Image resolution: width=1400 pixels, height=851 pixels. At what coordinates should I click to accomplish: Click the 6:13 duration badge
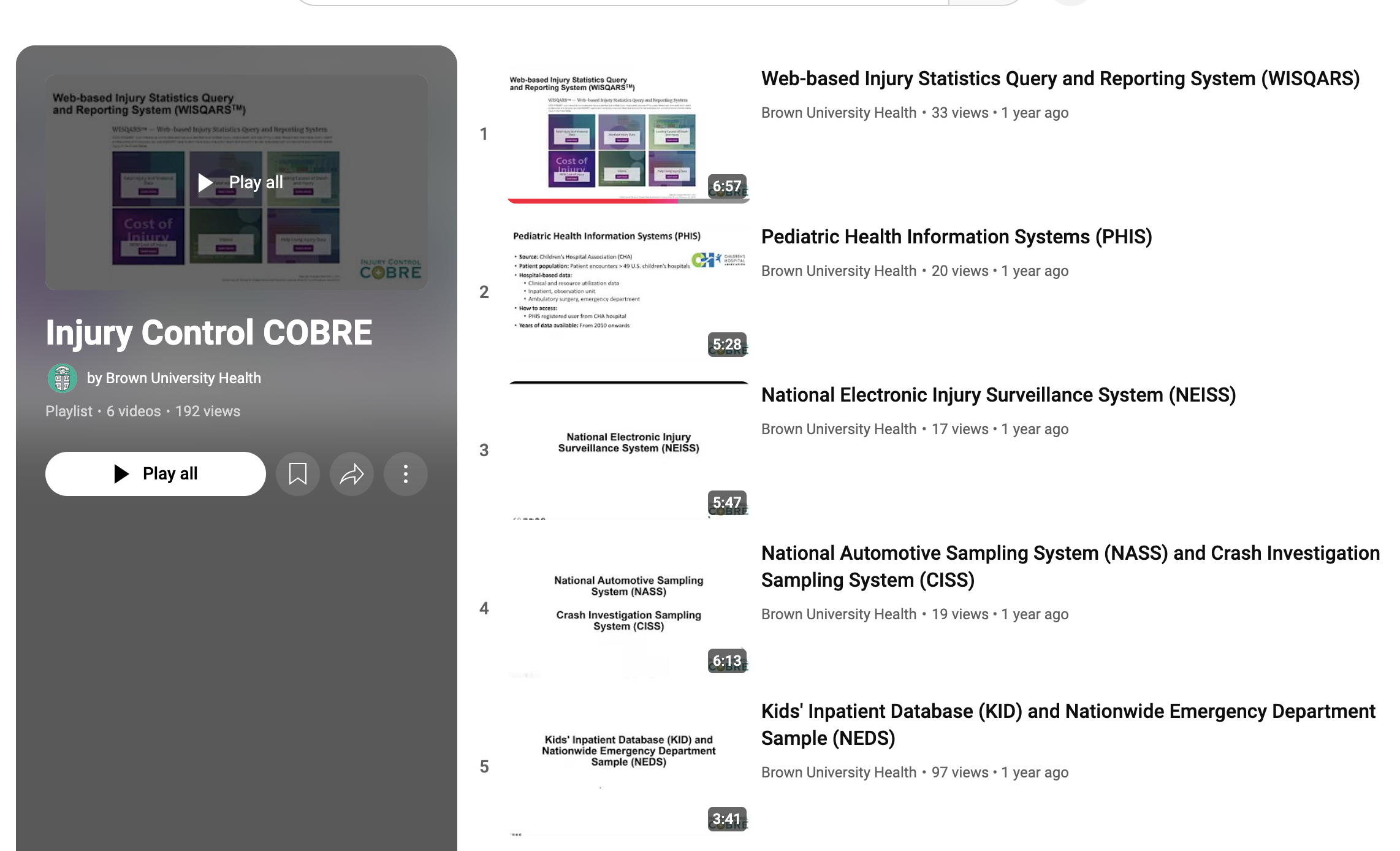(x=727, y=661)
